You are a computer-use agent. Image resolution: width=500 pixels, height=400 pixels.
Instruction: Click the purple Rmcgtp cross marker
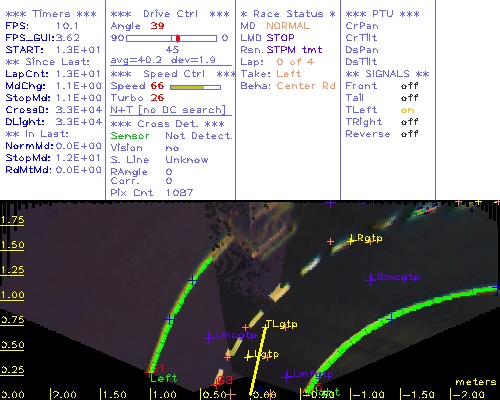[x=371, y=279]
